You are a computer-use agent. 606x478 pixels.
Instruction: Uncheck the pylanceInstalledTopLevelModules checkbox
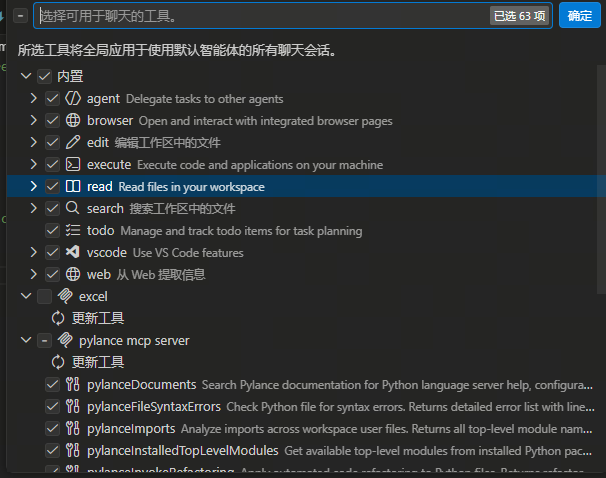click(52, 451)
